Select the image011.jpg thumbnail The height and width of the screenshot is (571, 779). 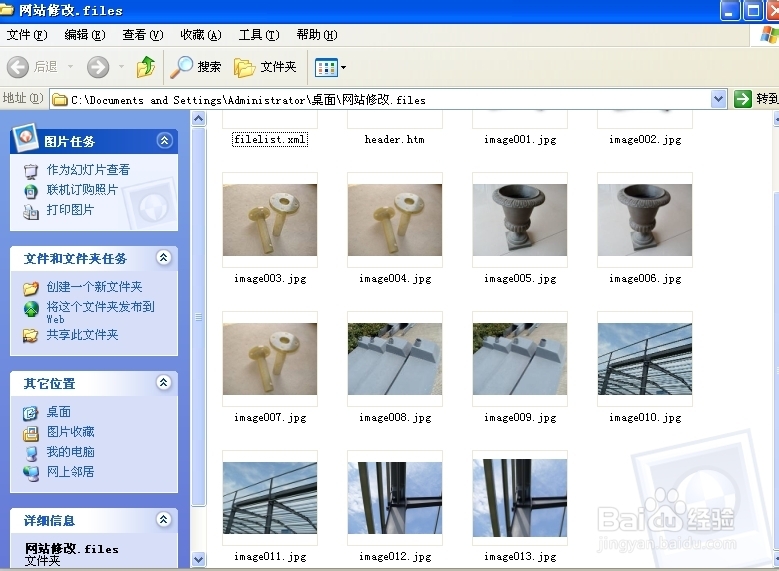(270, 498)
